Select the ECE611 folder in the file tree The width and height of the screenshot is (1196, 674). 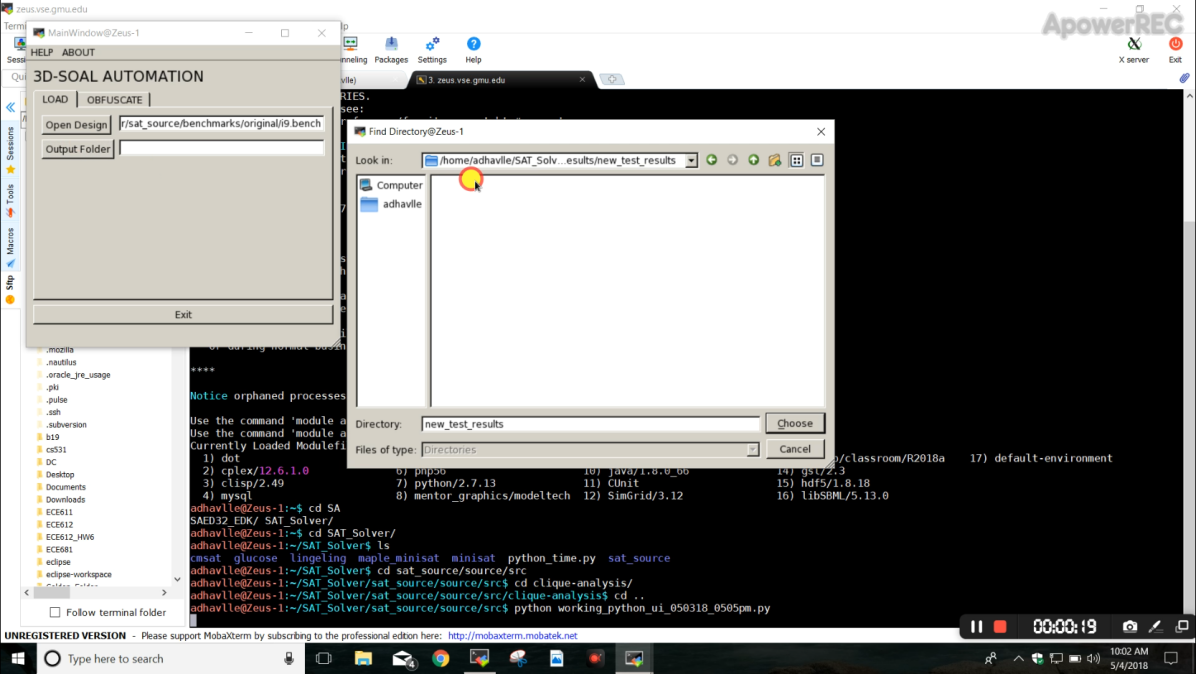59,512
